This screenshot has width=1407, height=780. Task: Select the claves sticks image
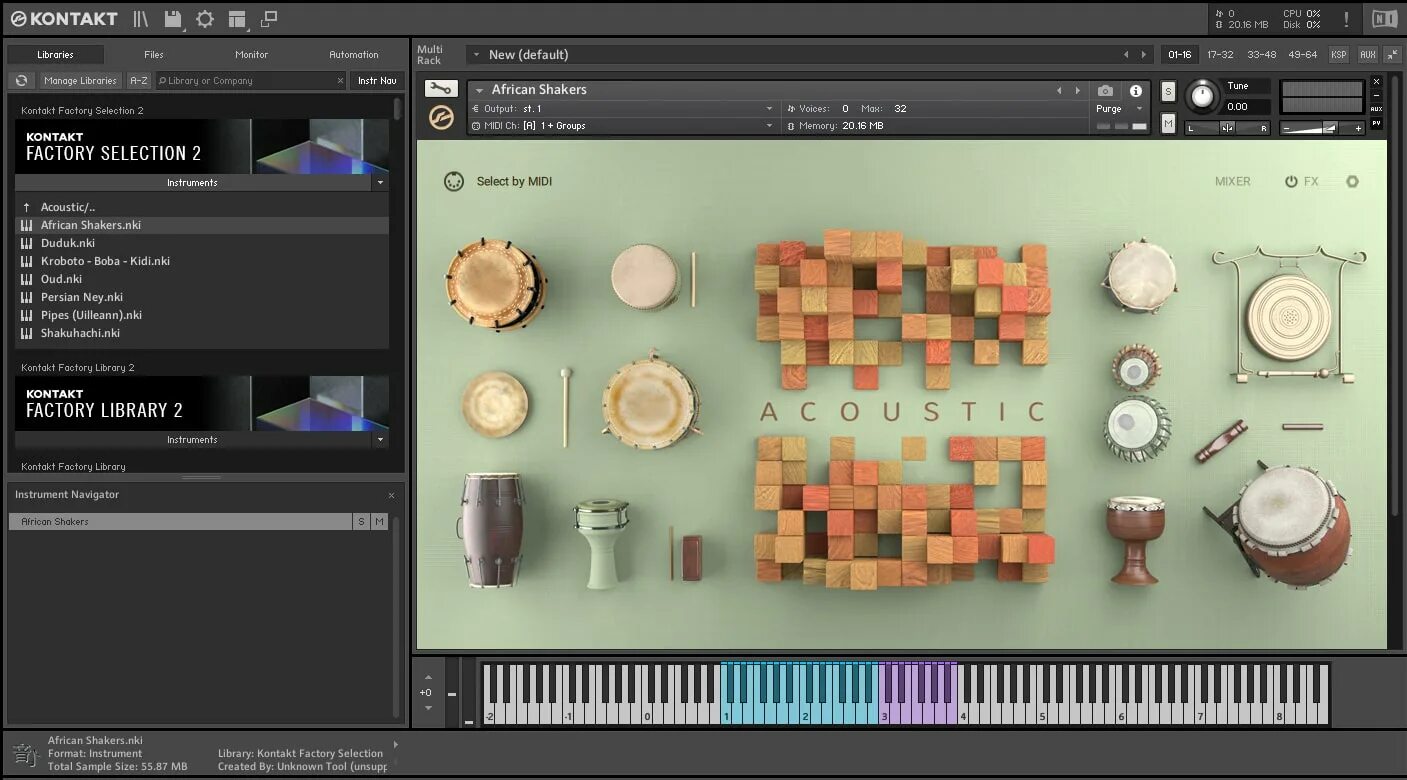point(1221,441)
